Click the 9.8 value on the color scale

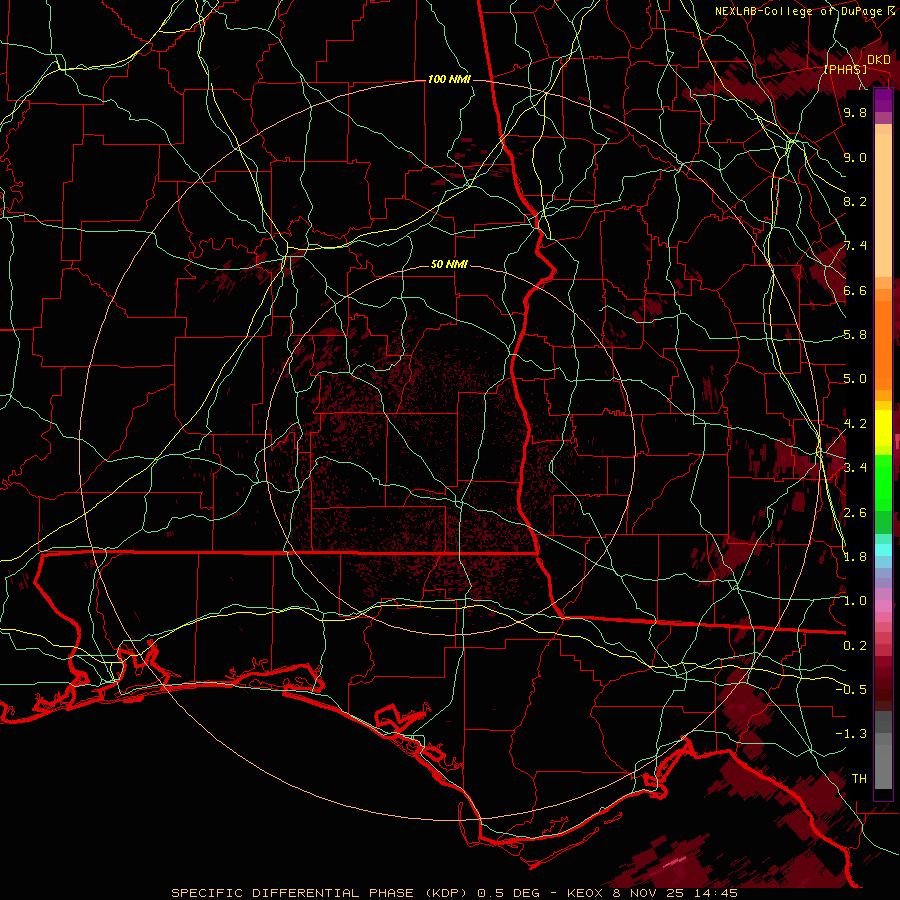[855, 112]
